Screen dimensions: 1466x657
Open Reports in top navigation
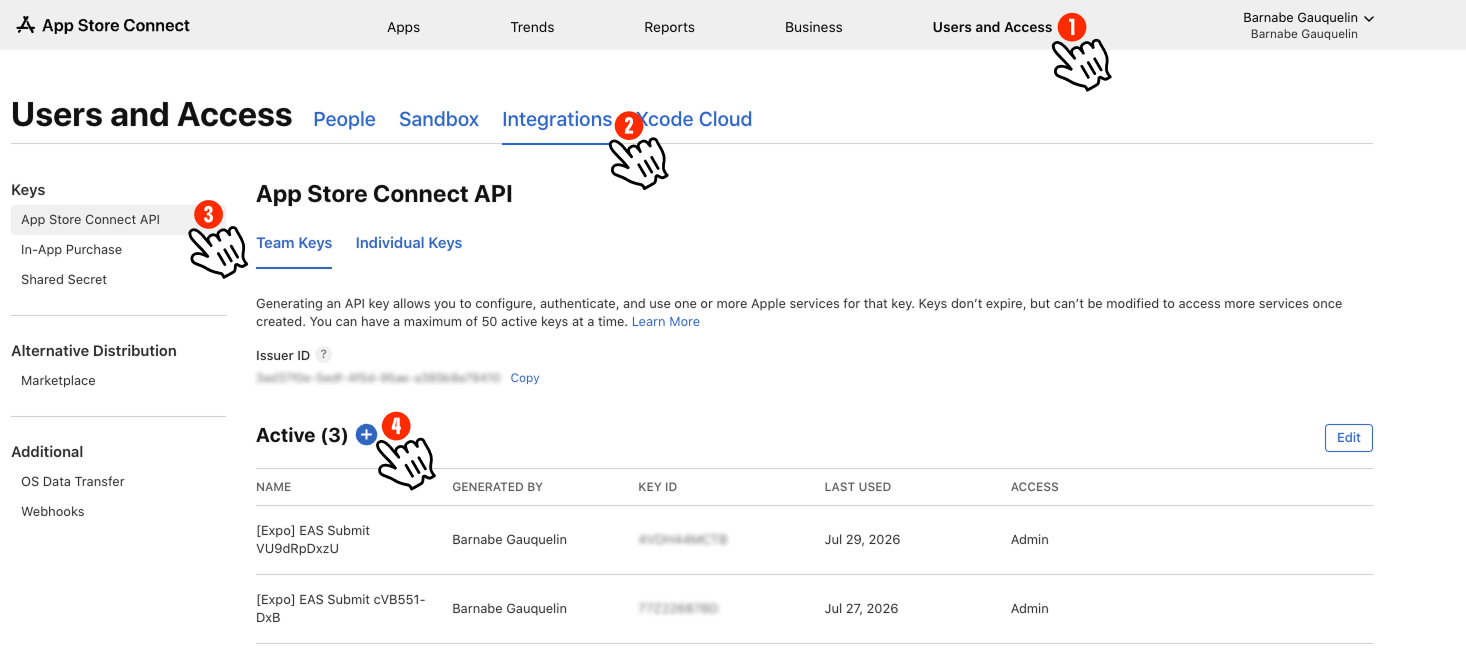pyautogui.click(x=669, y=27)
